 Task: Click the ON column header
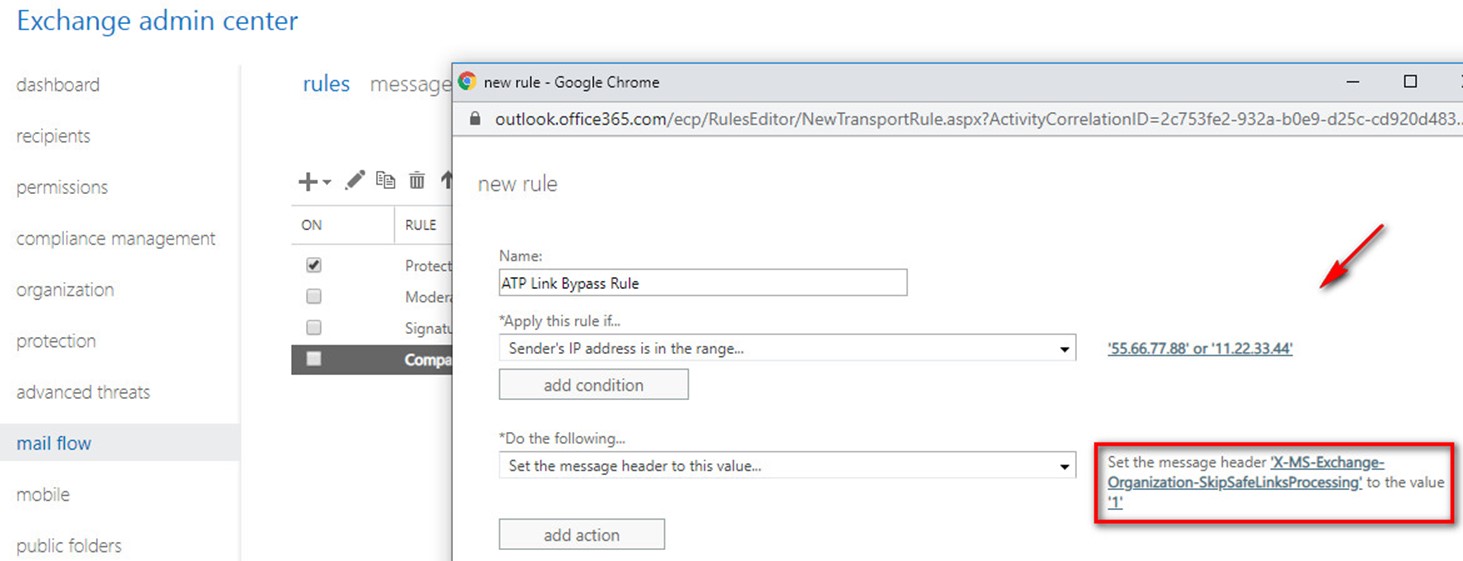[x=312, y=225]
